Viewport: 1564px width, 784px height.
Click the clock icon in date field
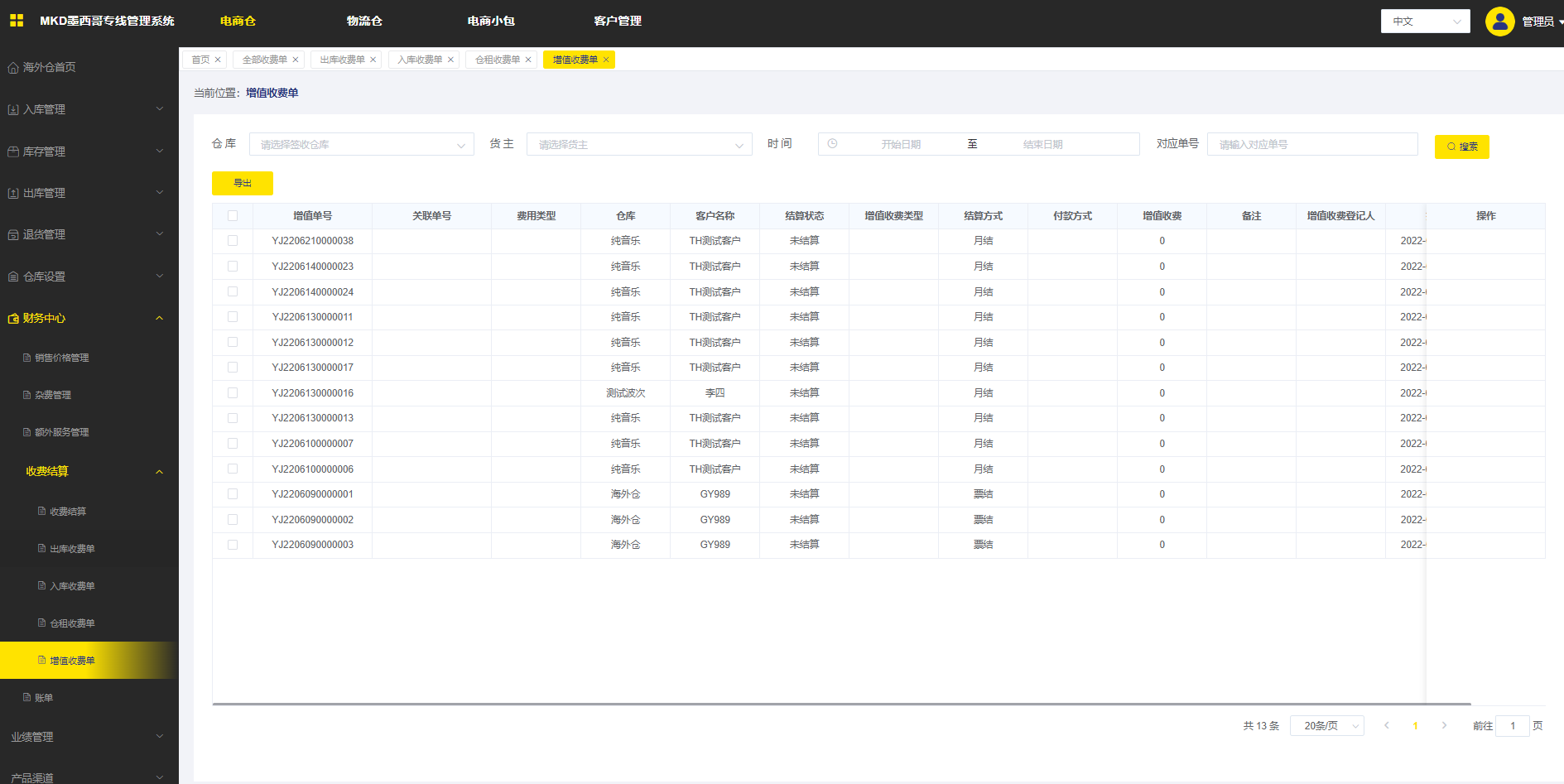pos(833,144)
